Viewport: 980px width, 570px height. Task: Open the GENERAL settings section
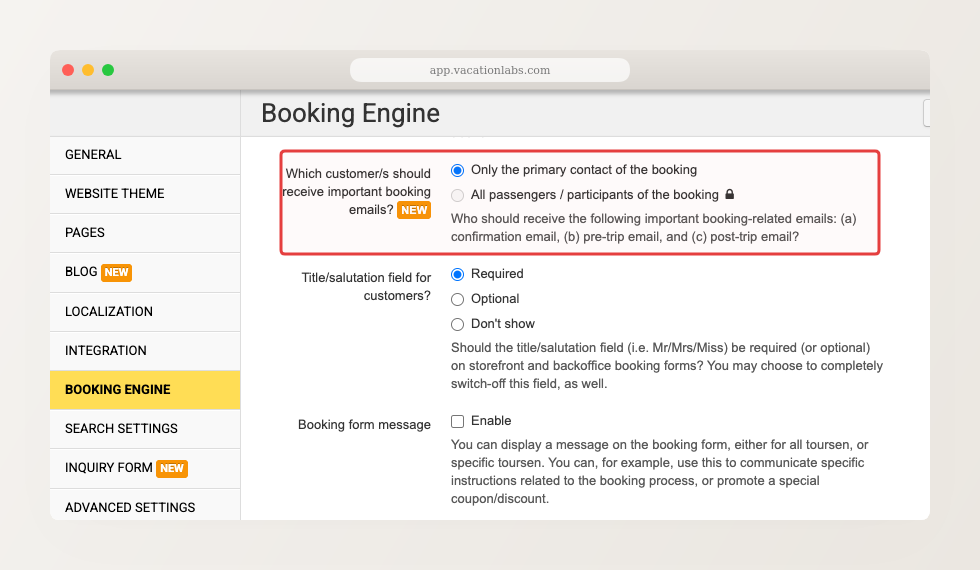145,155
